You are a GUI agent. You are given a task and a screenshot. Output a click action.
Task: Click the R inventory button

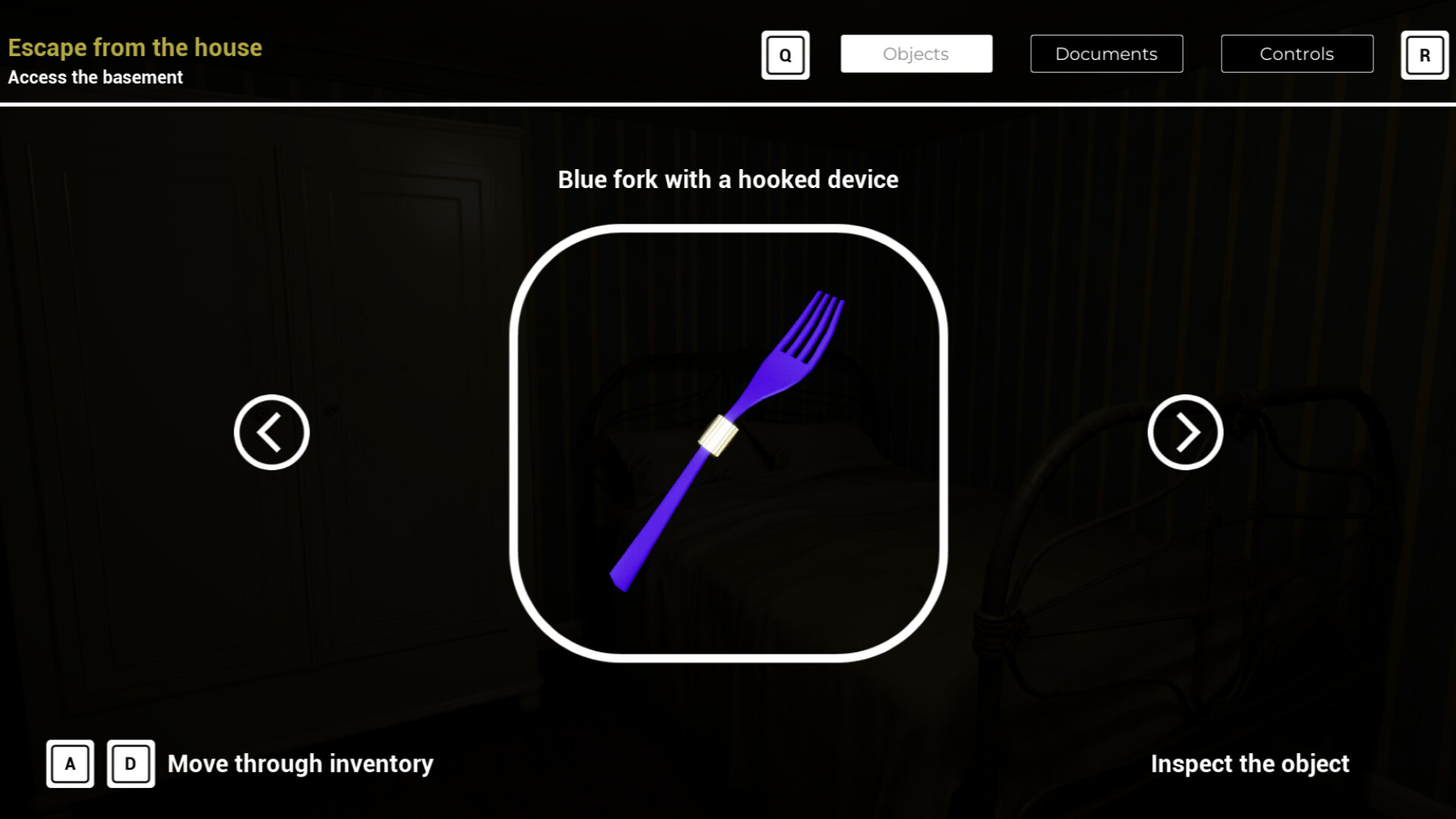(x=1424, y=55)
